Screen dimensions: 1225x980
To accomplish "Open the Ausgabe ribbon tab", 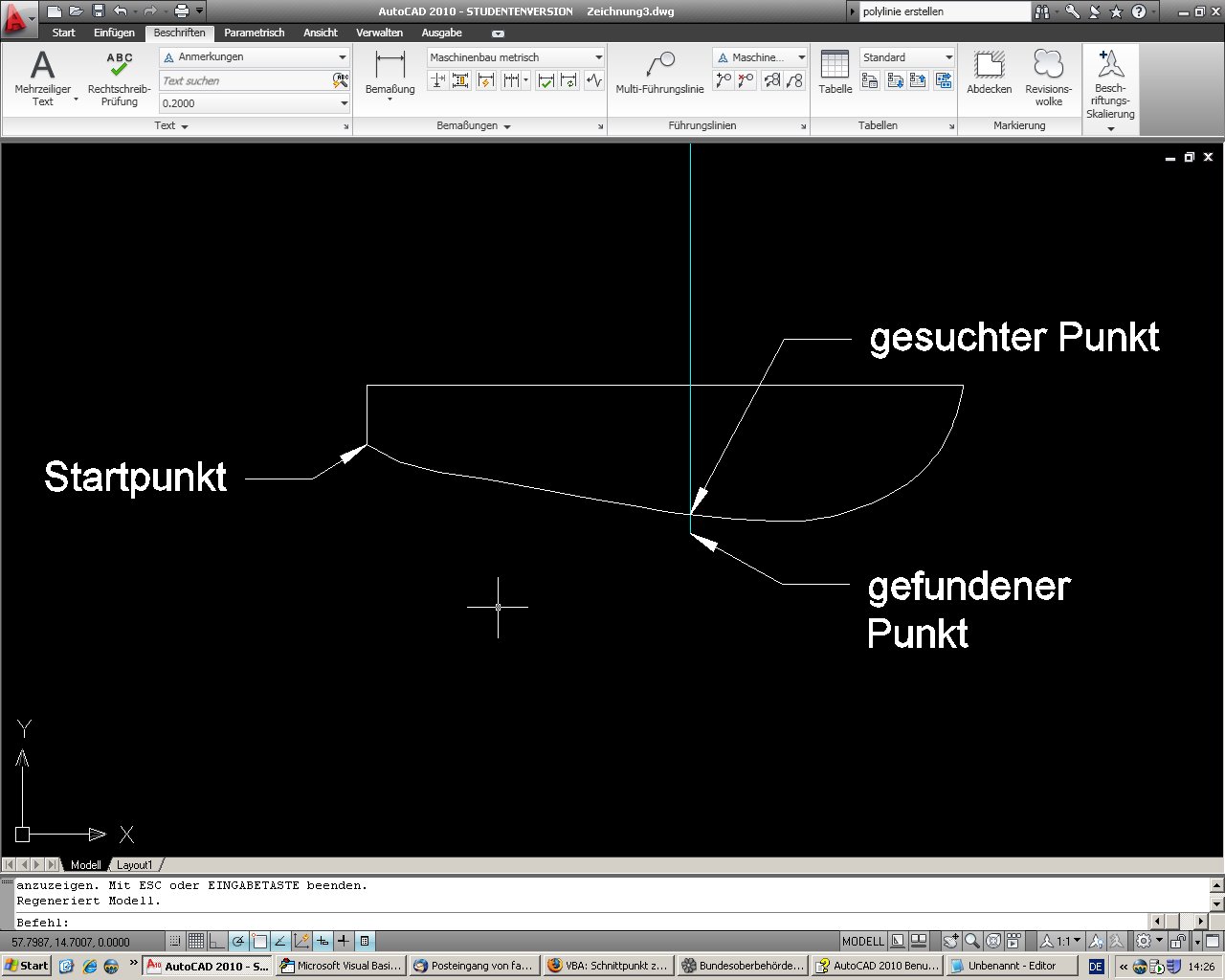I will click(x=441, y=33).
